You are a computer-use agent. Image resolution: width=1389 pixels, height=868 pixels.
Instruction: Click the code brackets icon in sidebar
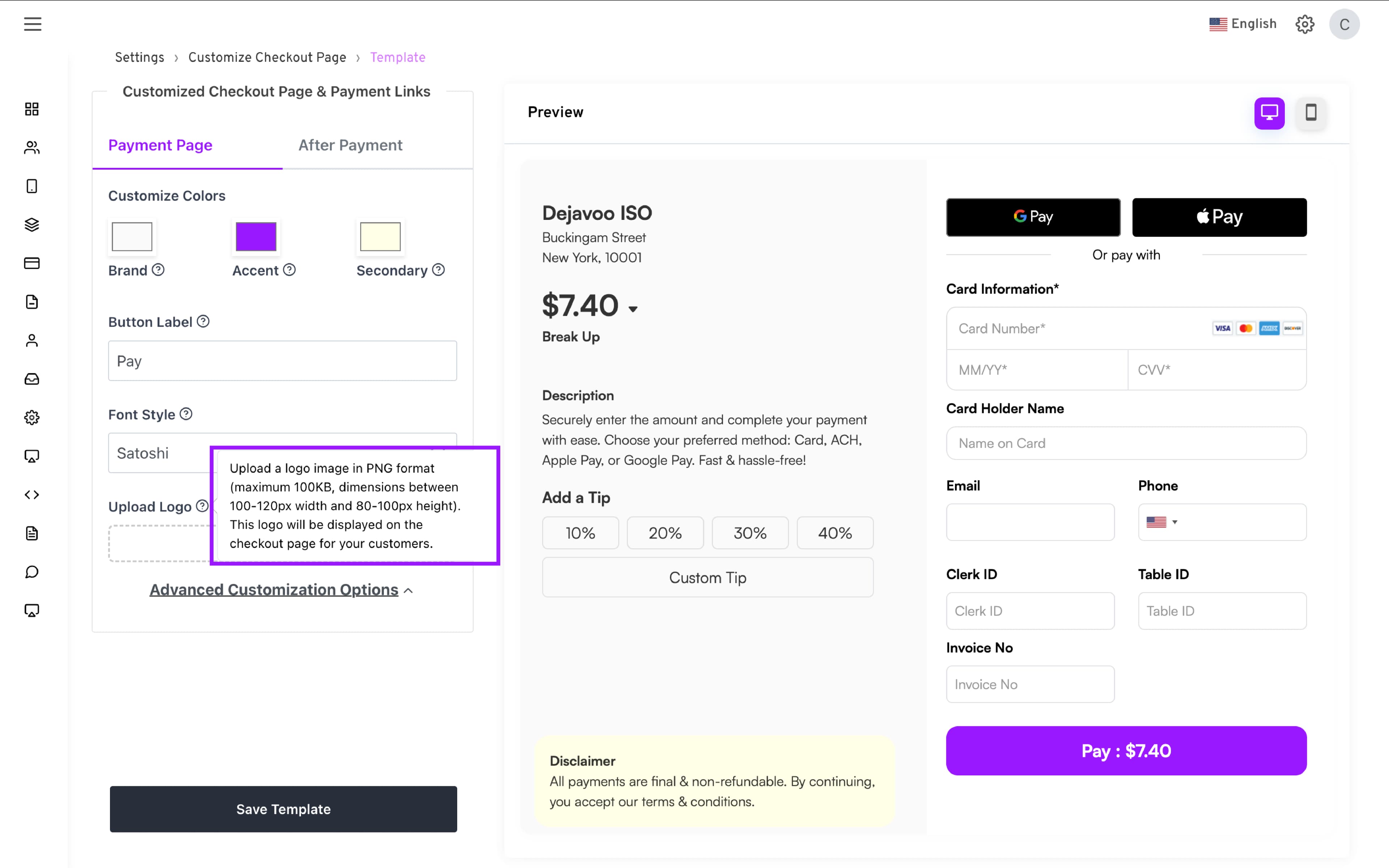point(32,495)
